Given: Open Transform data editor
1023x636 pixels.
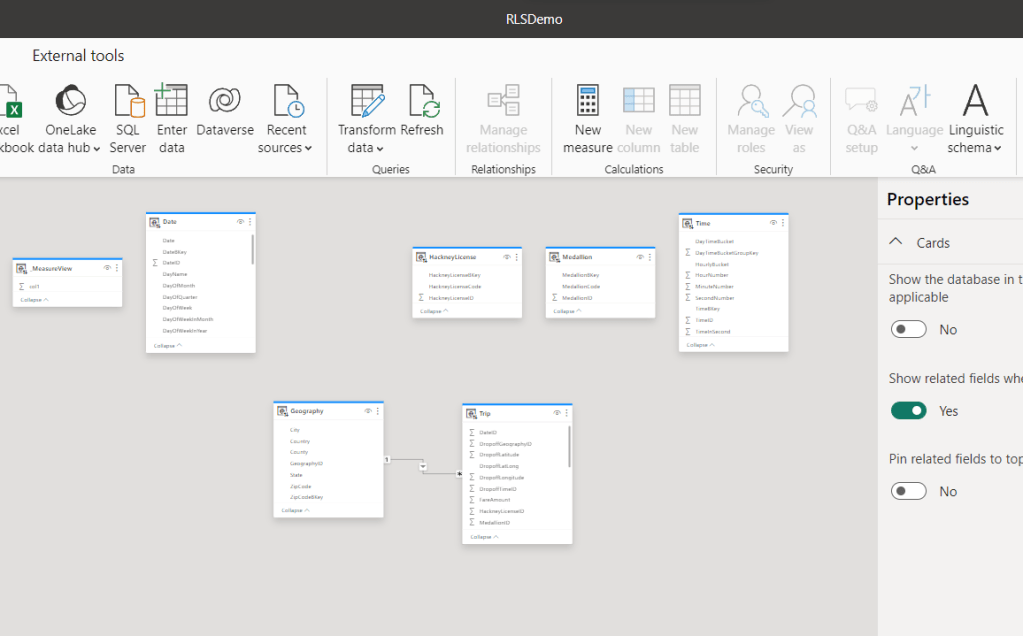Looking at the screenshot, I should tap(366, 118).
